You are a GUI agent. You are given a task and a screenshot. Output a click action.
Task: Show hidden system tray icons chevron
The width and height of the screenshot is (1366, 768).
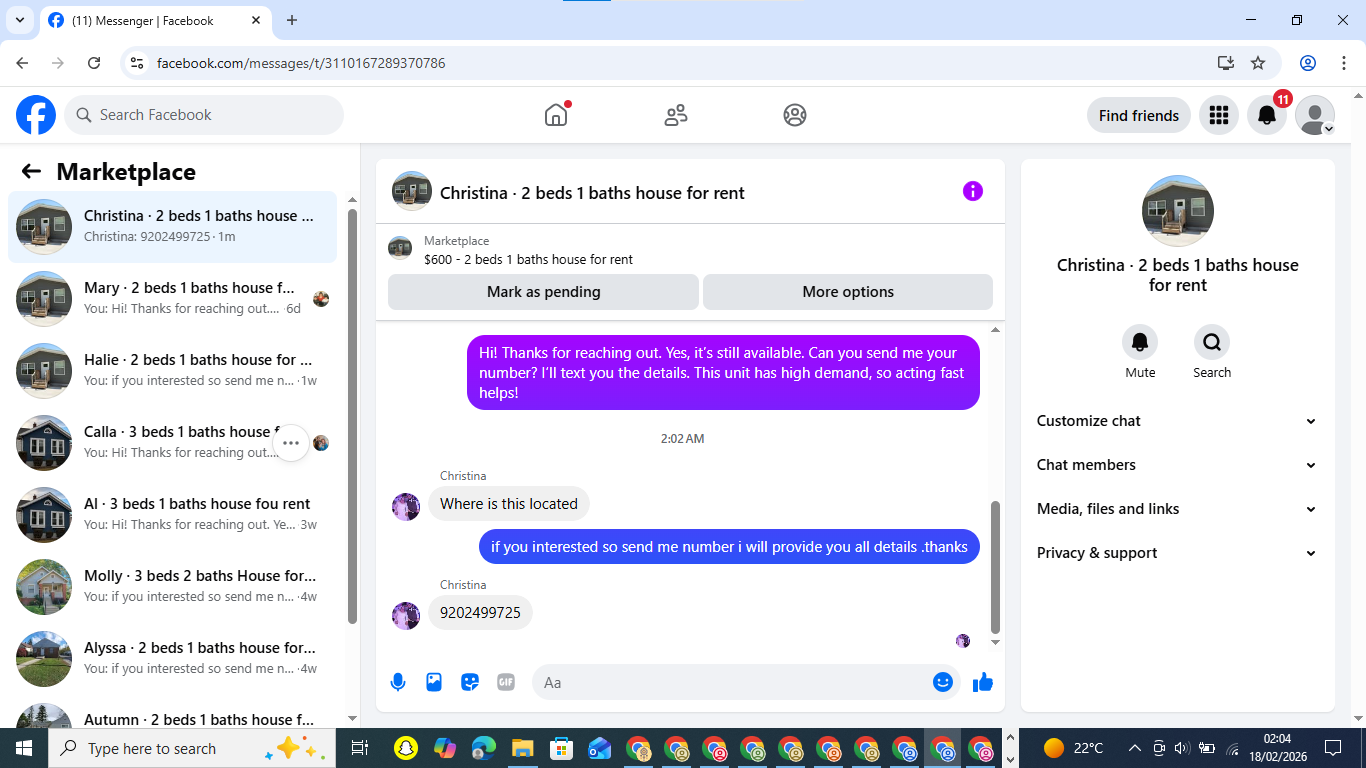point(1134,748)
